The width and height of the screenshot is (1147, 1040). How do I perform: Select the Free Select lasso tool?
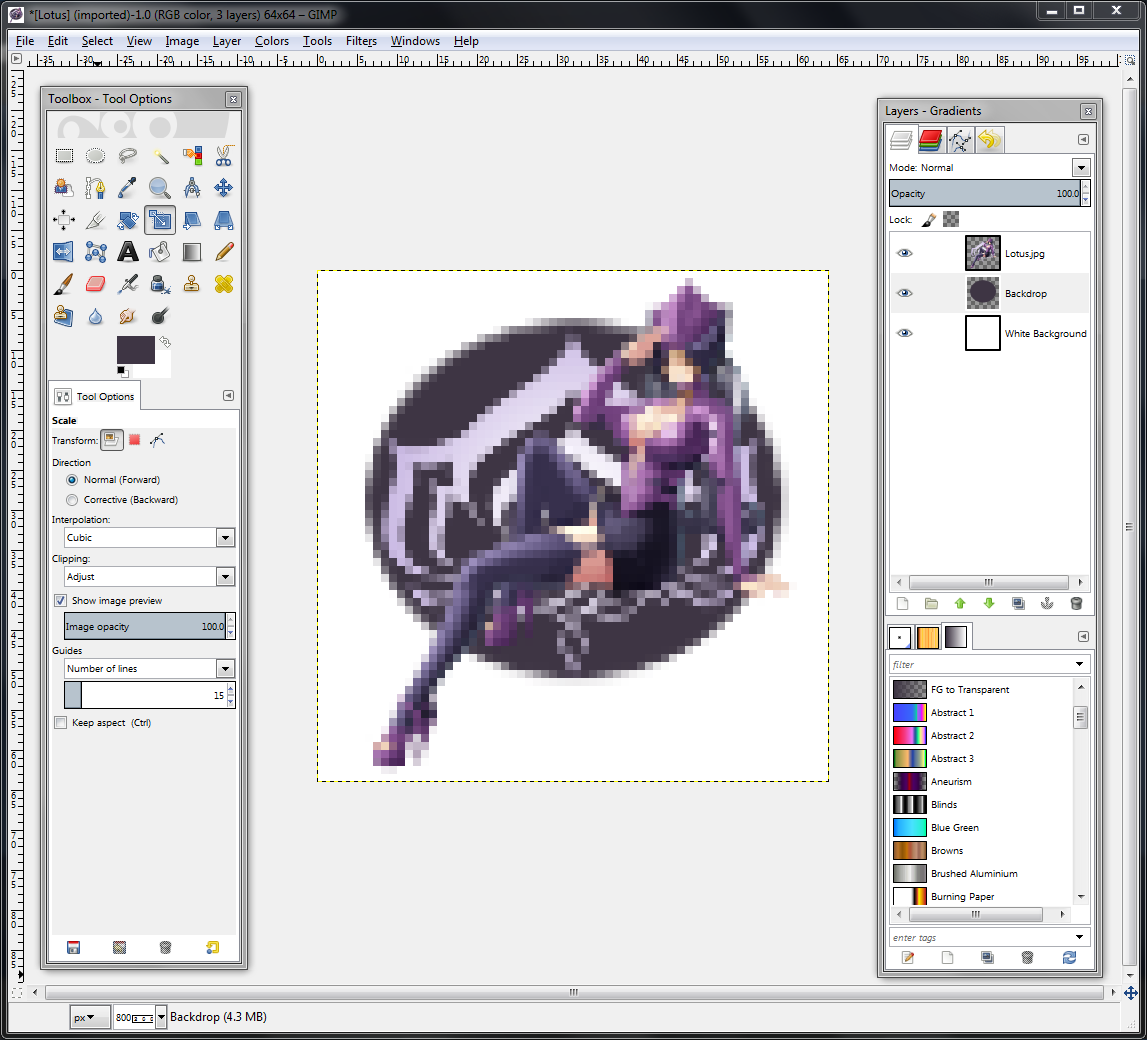click(128, 156)
